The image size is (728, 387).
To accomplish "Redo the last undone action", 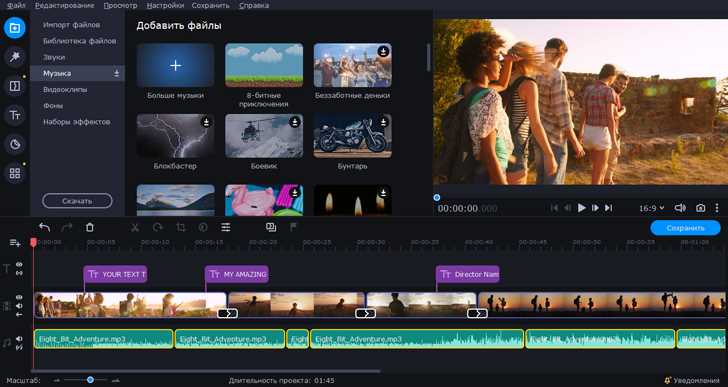I will pyautogui.click(x=67, y=227).
